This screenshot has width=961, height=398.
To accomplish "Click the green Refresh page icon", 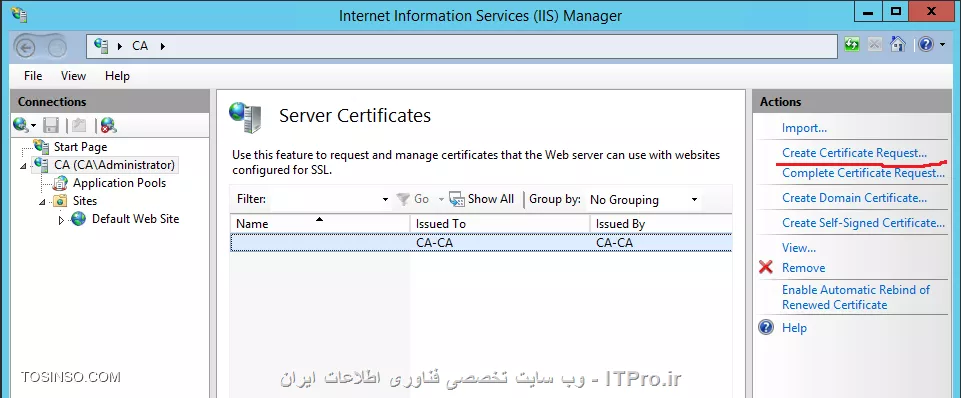I will (x=852, y=45).
